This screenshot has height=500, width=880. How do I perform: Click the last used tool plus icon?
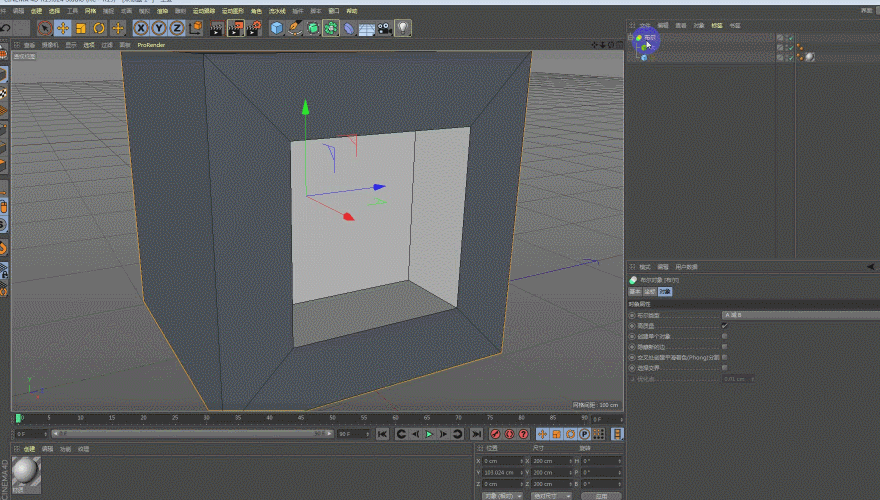coord(117,27)
